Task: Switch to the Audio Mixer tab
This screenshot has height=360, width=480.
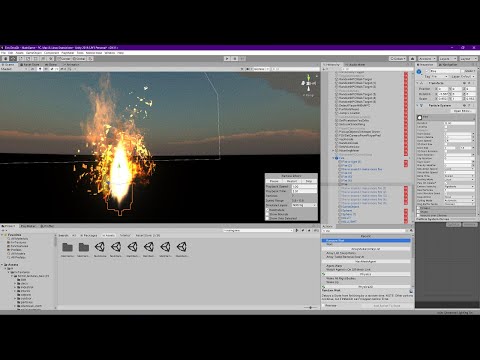Action: coord(356,65)
